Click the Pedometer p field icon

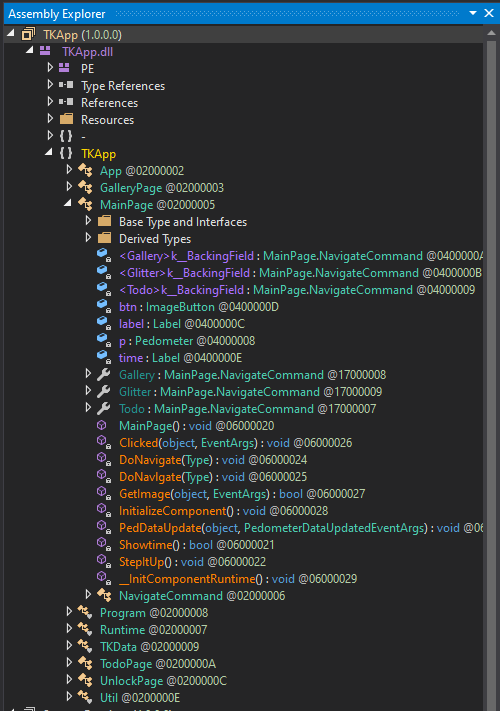[104, 340]
